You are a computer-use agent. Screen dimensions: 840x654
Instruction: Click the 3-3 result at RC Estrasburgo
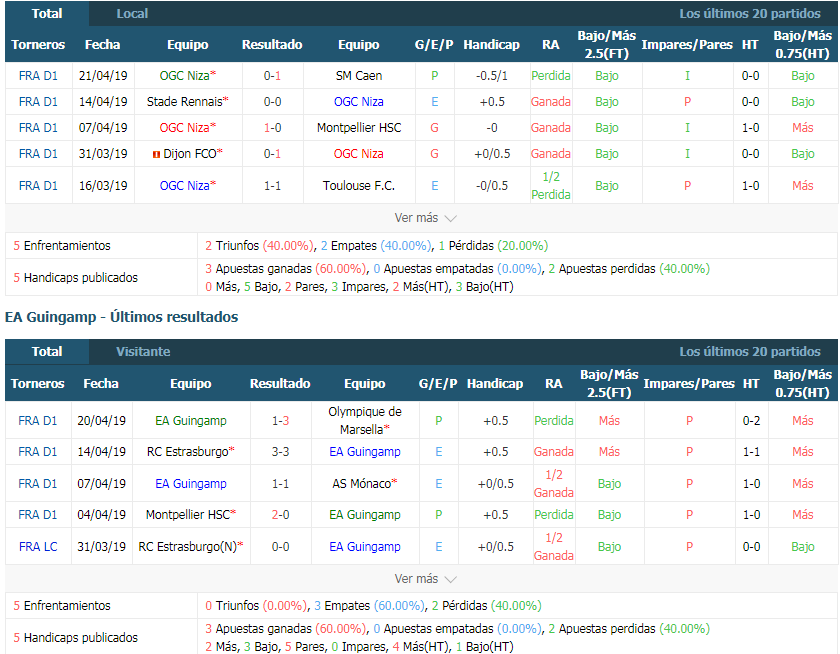click(x=280, y=452)
